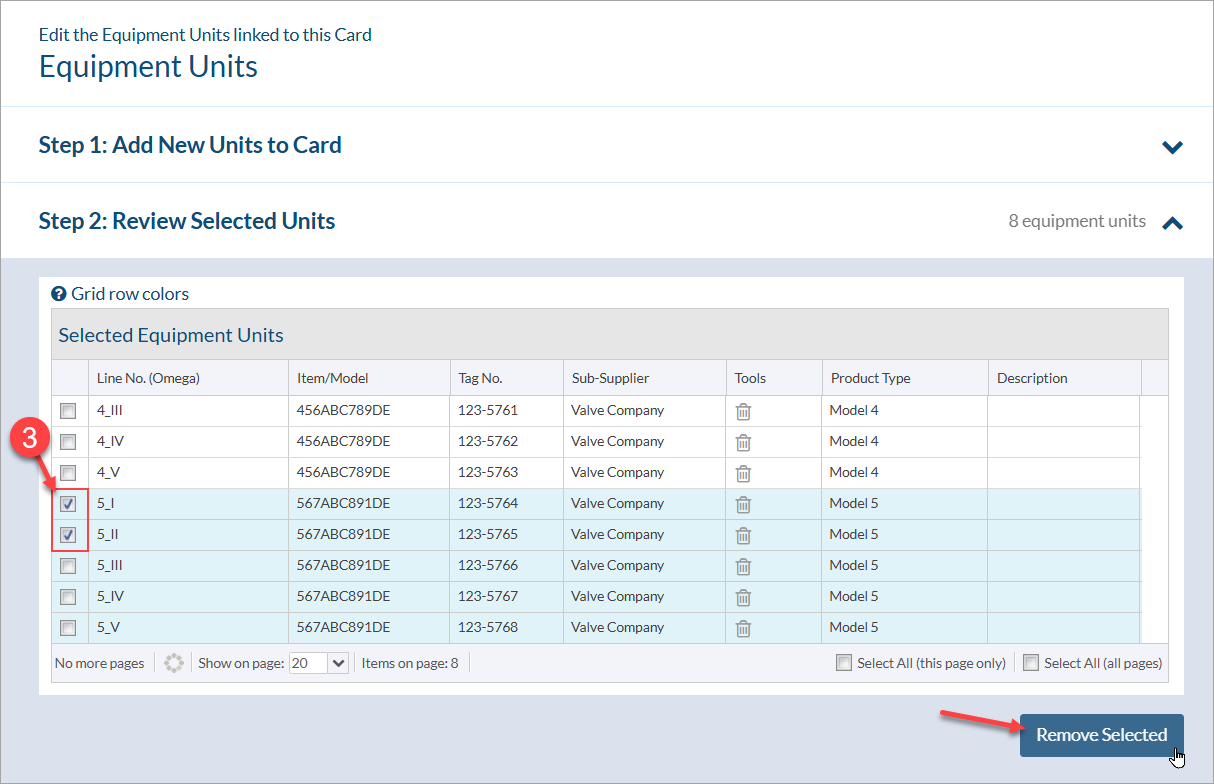Screen dimensions: 1214x784
Task: Click the grid refresh spinner icon
Action: click(174, 663)
